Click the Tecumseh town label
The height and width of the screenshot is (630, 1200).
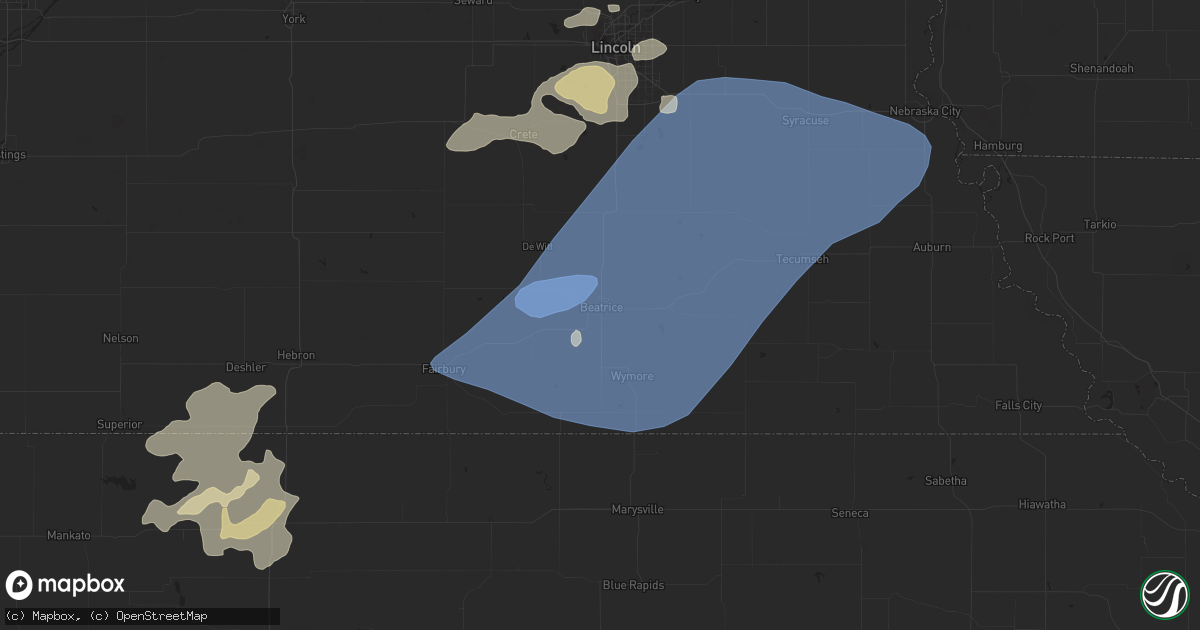click(803, 259)
